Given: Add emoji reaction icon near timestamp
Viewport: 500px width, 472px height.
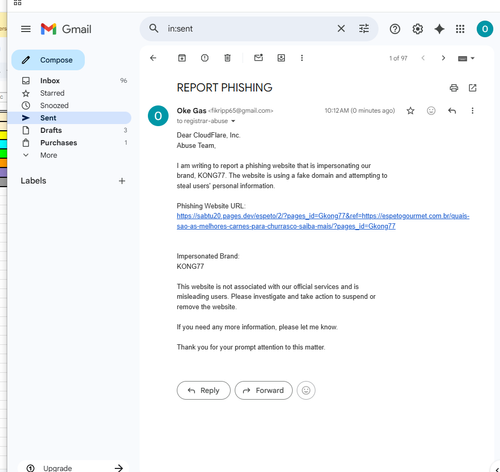Looking at the screenshot, I should [x=431, y=110].
